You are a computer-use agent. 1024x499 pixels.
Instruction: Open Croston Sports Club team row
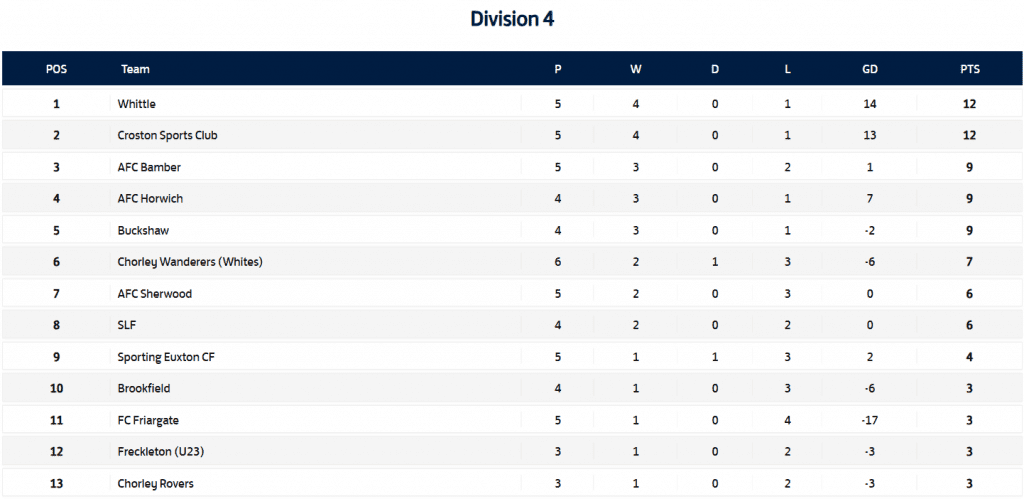click(167, 135)
